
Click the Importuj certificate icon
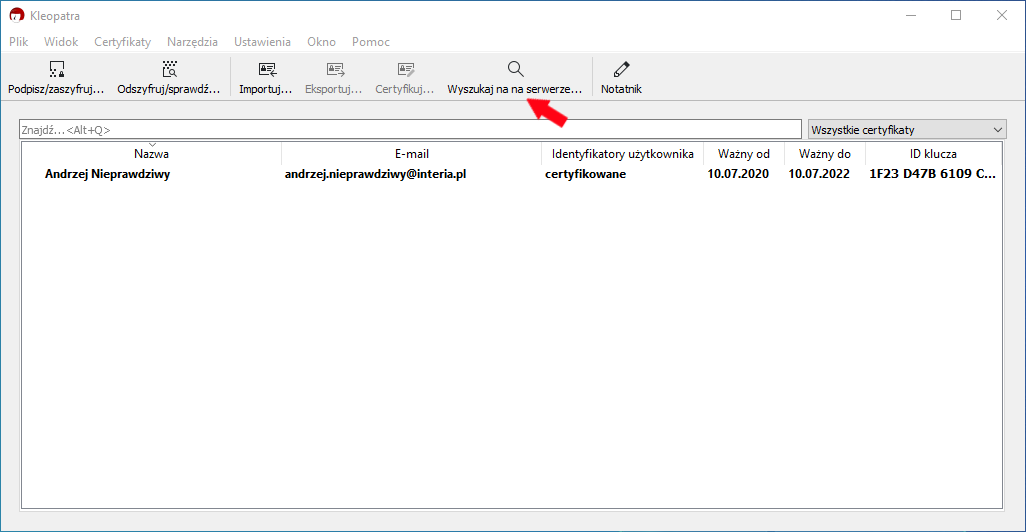click(x=267, y=69)
